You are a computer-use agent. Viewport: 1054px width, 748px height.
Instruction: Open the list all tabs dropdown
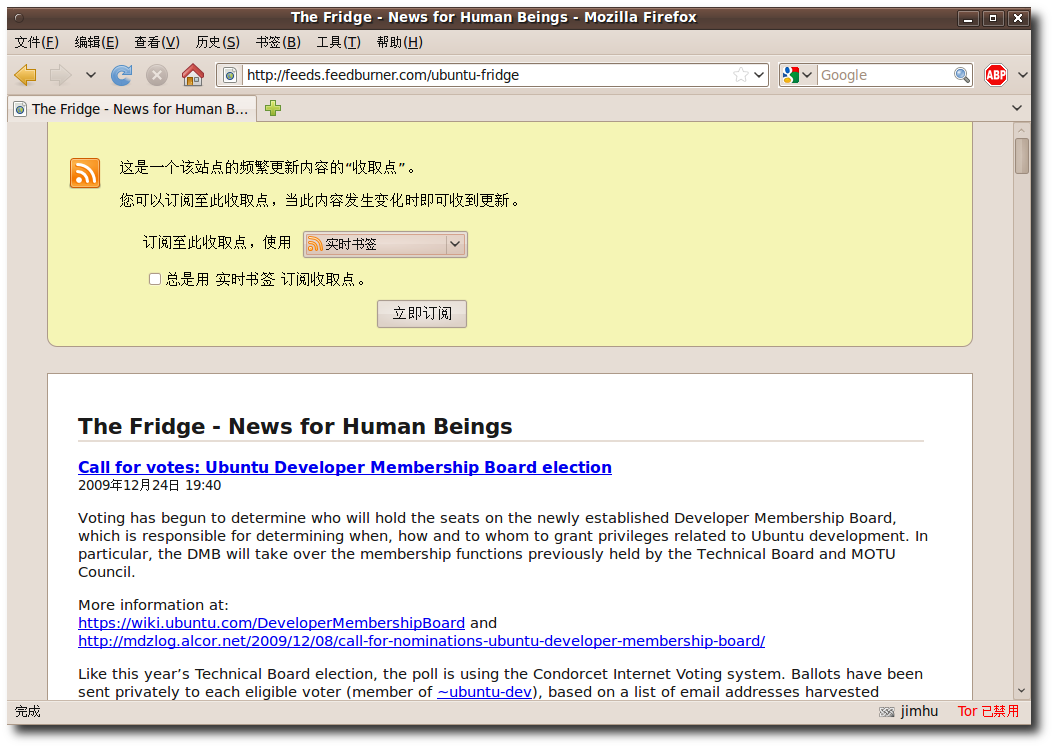[1017, 108]
